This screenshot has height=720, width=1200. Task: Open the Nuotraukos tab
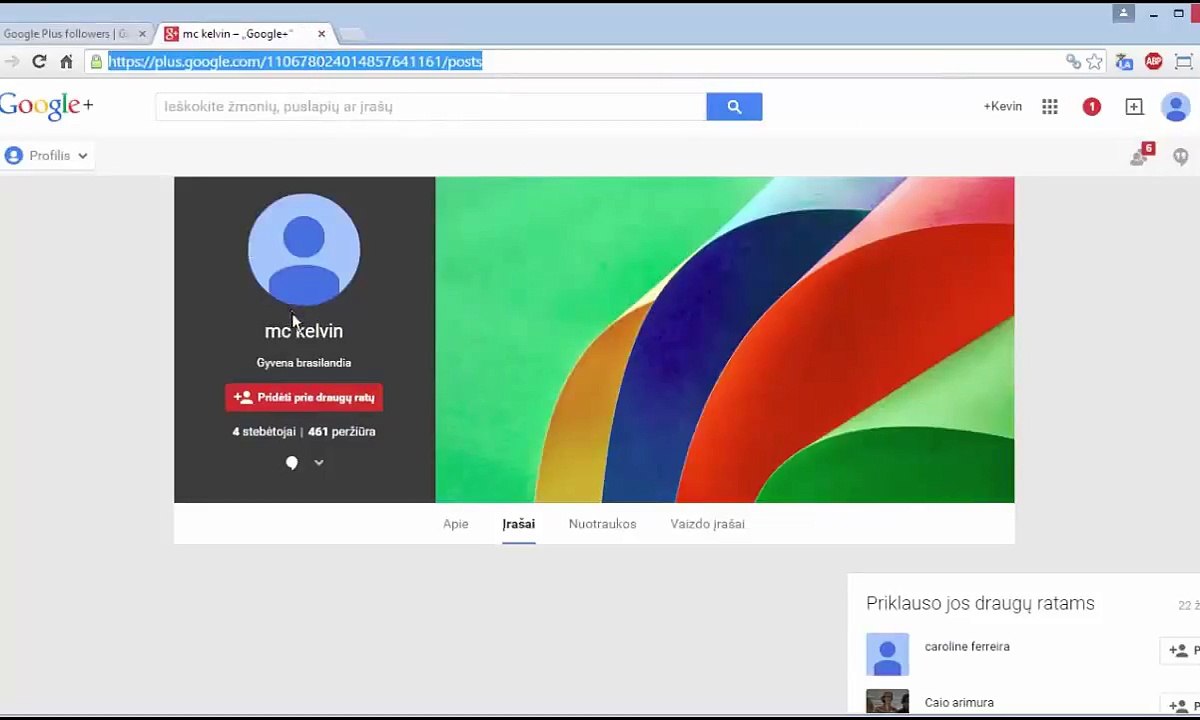click(x=602, y=524)
